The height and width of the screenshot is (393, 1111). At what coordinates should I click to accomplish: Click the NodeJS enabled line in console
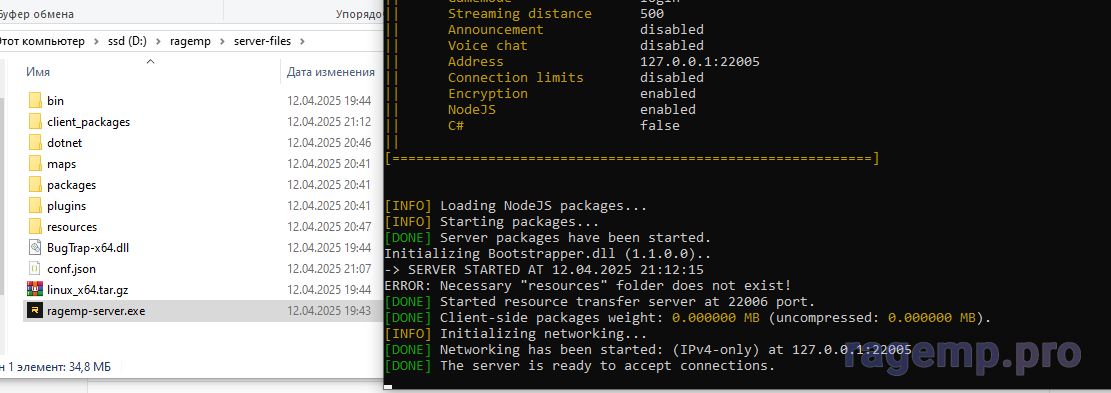point(571,110)
